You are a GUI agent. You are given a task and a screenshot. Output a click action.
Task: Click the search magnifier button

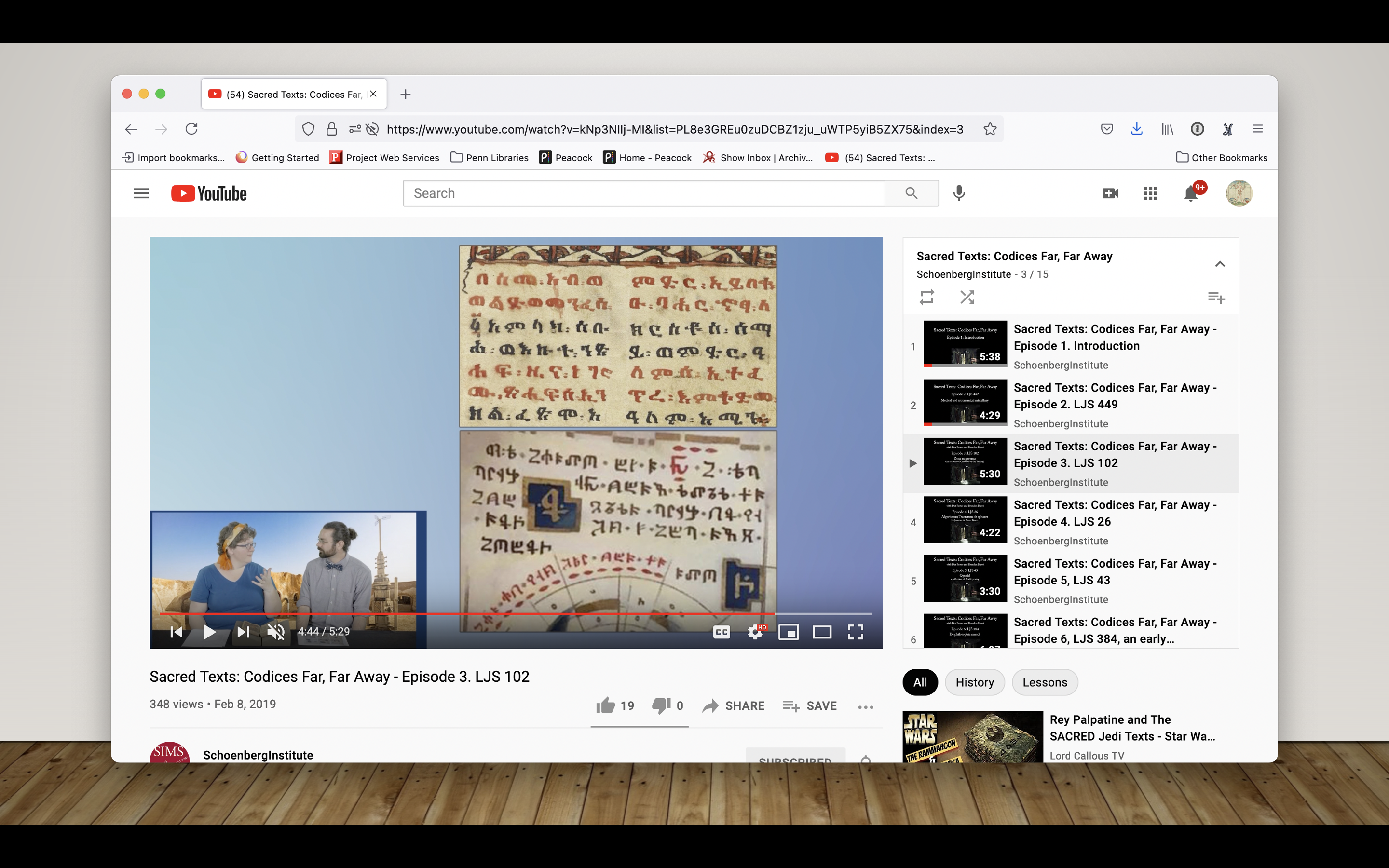[912, 193]
